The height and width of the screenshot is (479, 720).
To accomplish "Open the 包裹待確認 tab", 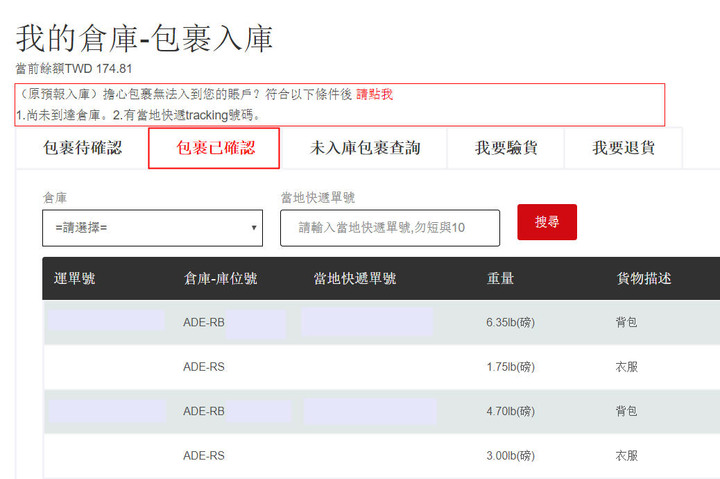I will 83,148.
